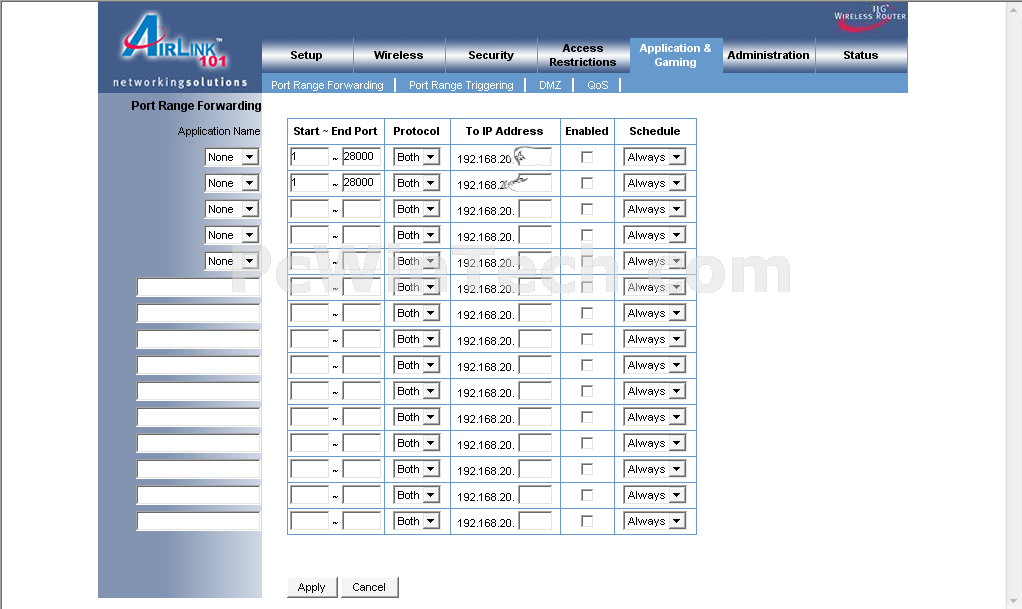The width and height of the screenshot is (1022, 609).
Task: Go to the Security tab
Action: point(491,55)
